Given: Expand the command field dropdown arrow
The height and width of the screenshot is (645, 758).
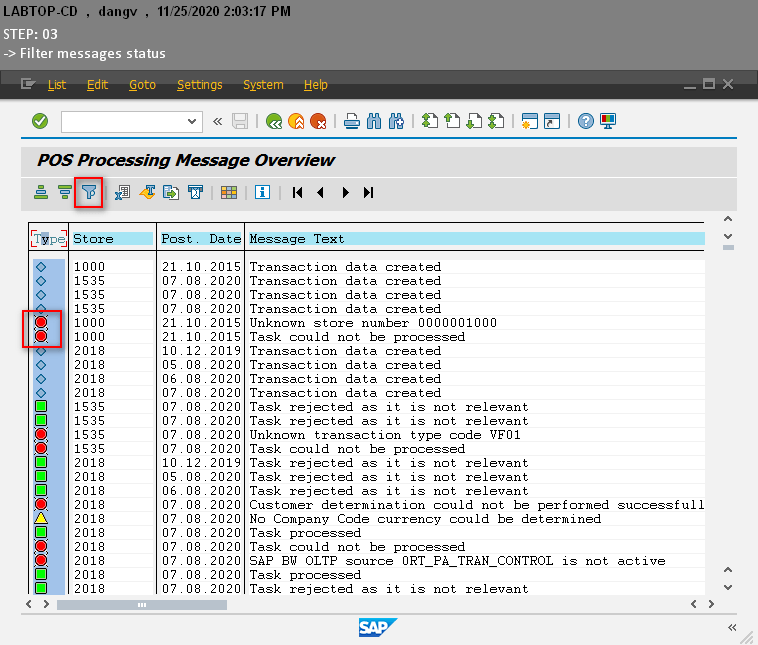Looking at the screenshot, I should tap(193, 121).
